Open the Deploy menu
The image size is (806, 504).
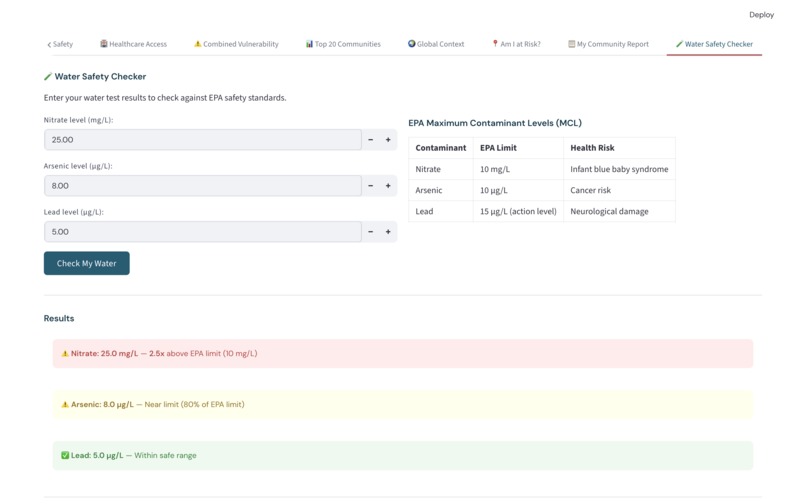click(761, 15)
